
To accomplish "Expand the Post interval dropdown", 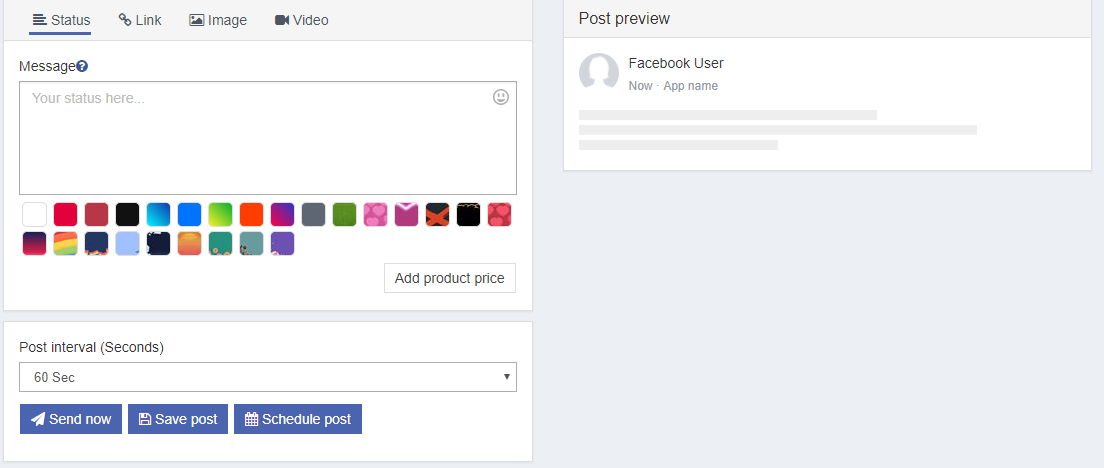I will click(x=268, y=377).
